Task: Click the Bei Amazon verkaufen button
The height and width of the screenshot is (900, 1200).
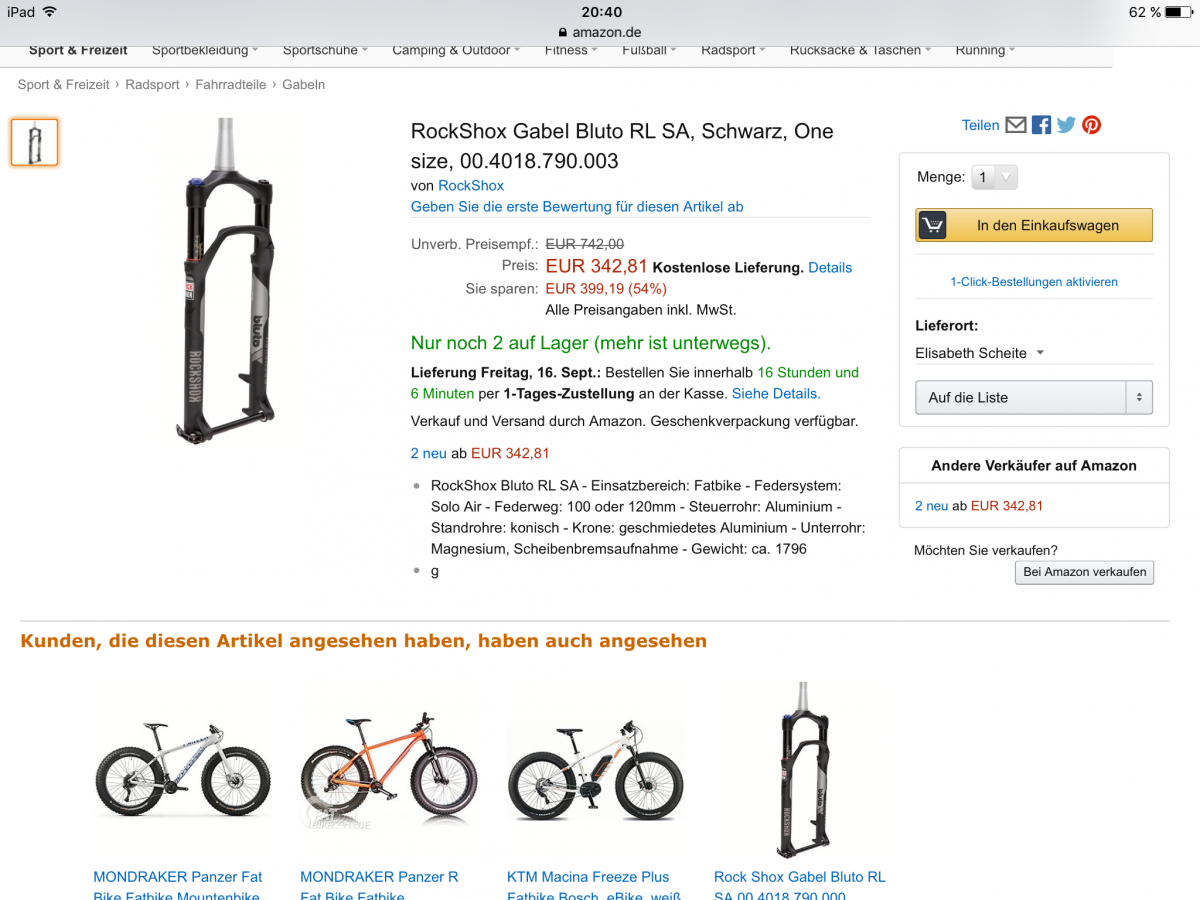Action: (1084, 572)
